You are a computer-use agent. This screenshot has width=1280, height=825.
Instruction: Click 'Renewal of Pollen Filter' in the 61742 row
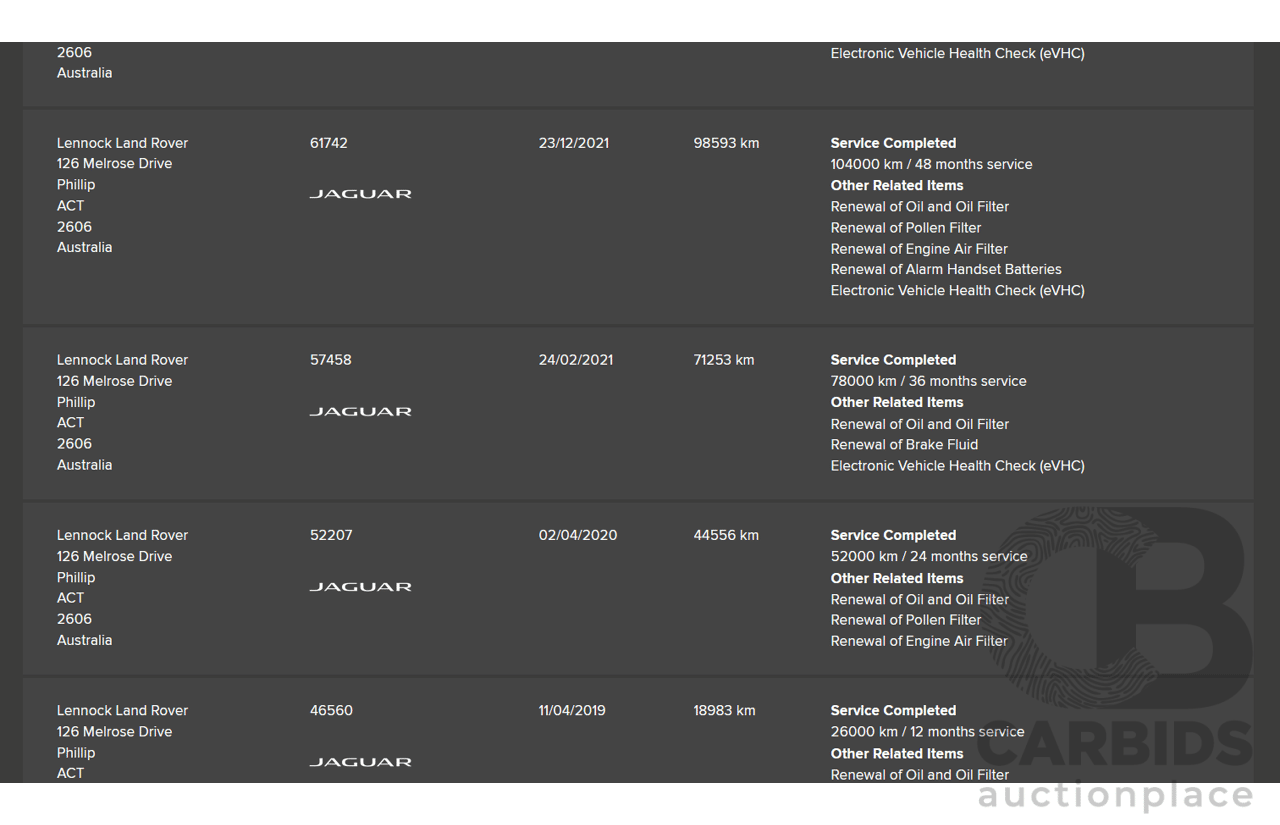(x=906, y=227)
